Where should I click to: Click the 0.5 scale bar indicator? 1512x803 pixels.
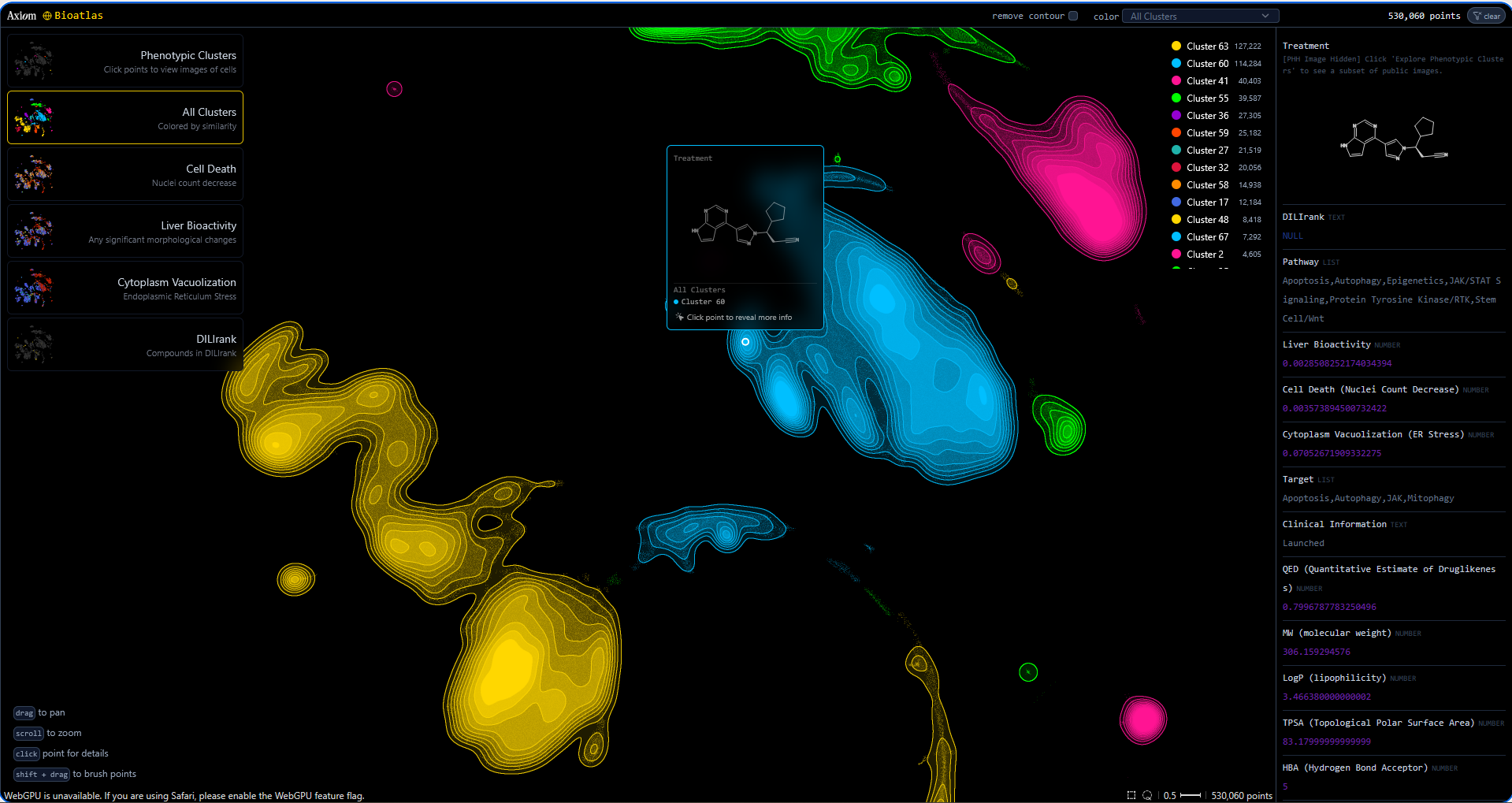(x=1182, y=795)
